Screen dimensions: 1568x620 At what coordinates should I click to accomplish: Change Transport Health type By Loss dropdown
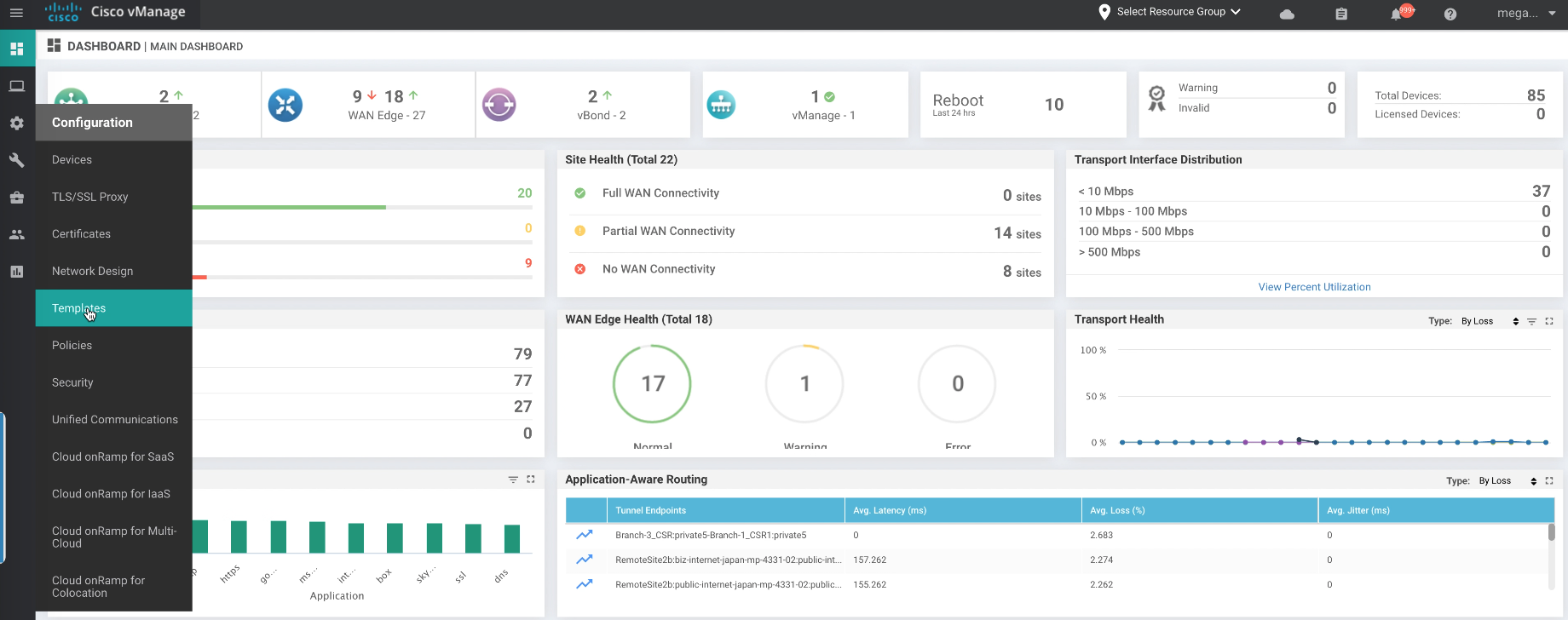1490,321
